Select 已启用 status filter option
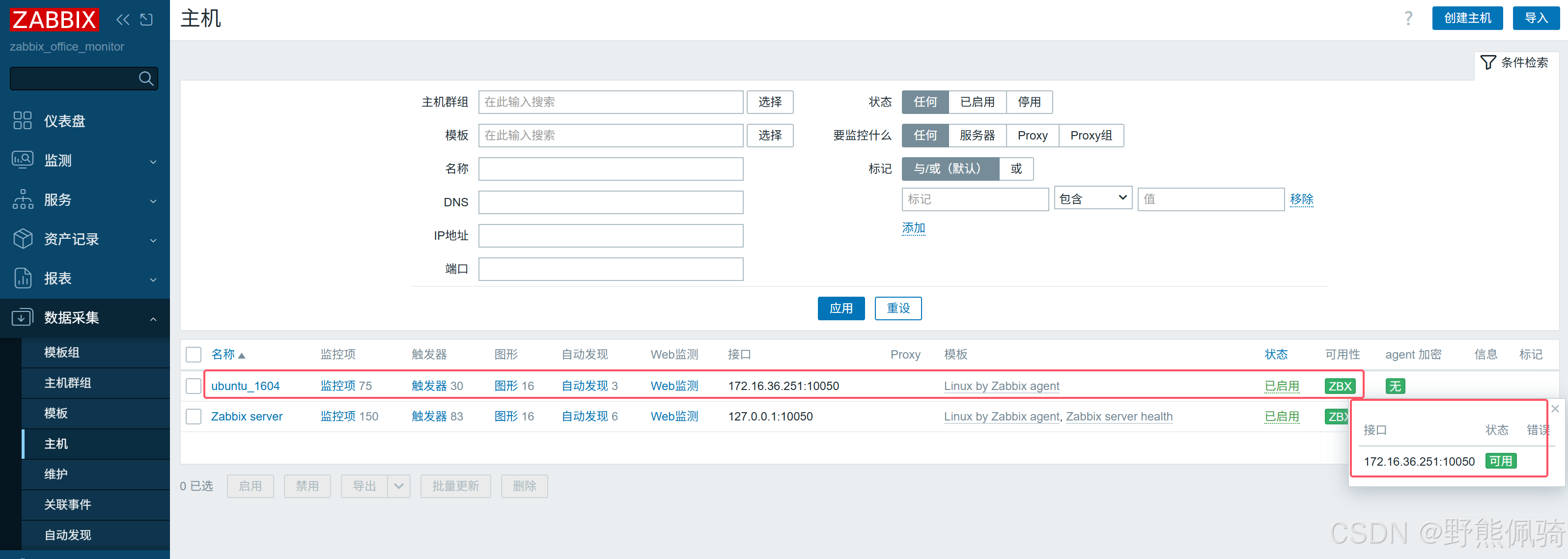Viewport: 1568px width, 559px height. [x=977, y=102]
